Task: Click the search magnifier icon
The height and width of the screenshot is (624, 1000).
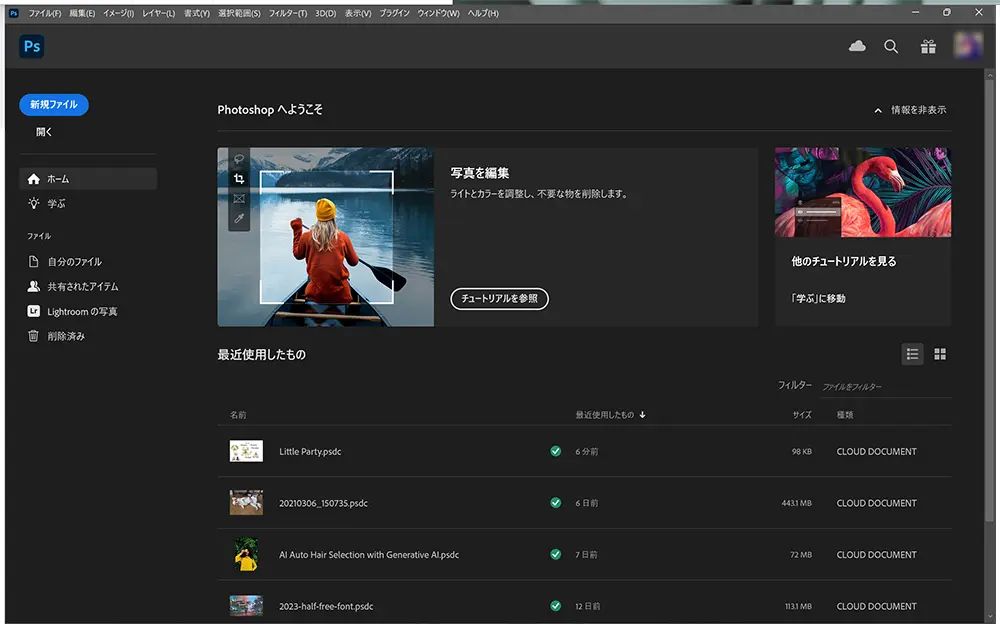Action: (x=891, y=47)
